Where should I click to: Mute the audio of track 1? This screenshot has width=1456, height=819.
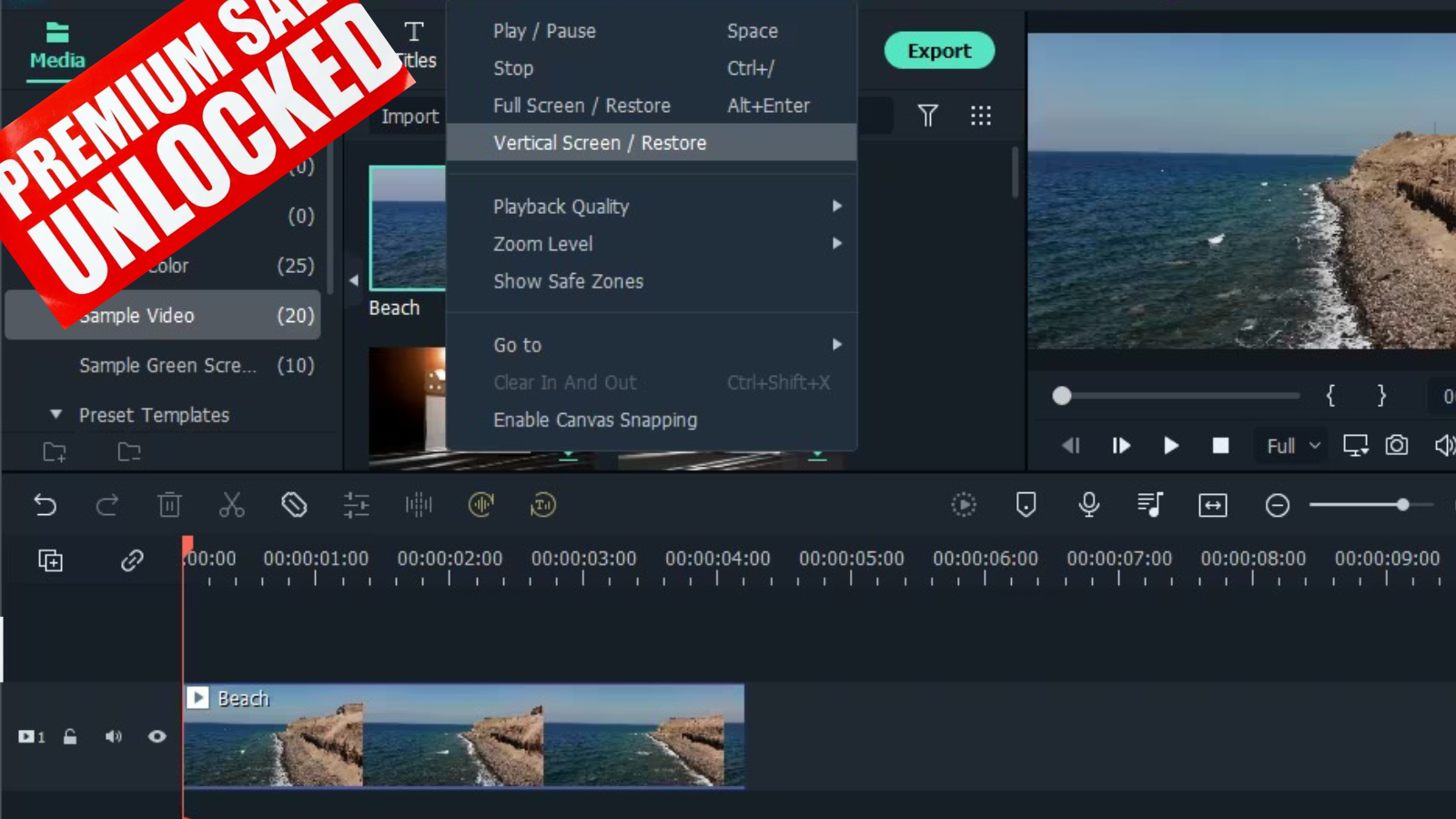[114, 737]
